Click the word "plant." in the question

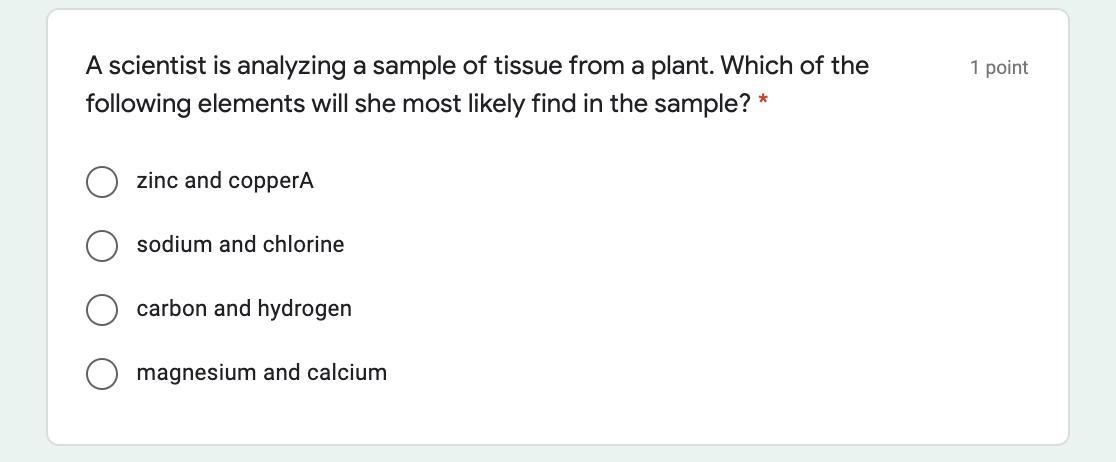[682, 66]
